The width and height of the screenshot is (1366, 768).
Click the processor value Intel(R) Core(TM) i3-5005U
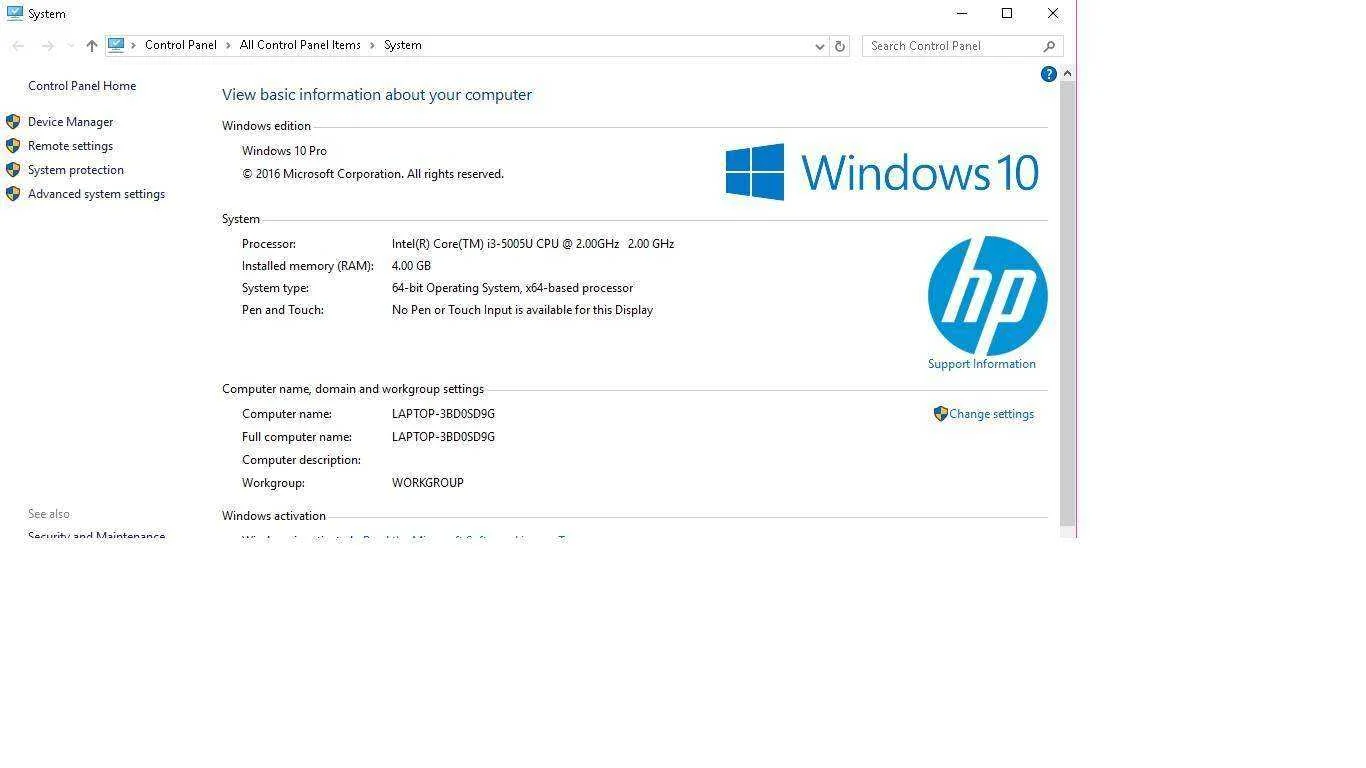(x=533, y=244)
